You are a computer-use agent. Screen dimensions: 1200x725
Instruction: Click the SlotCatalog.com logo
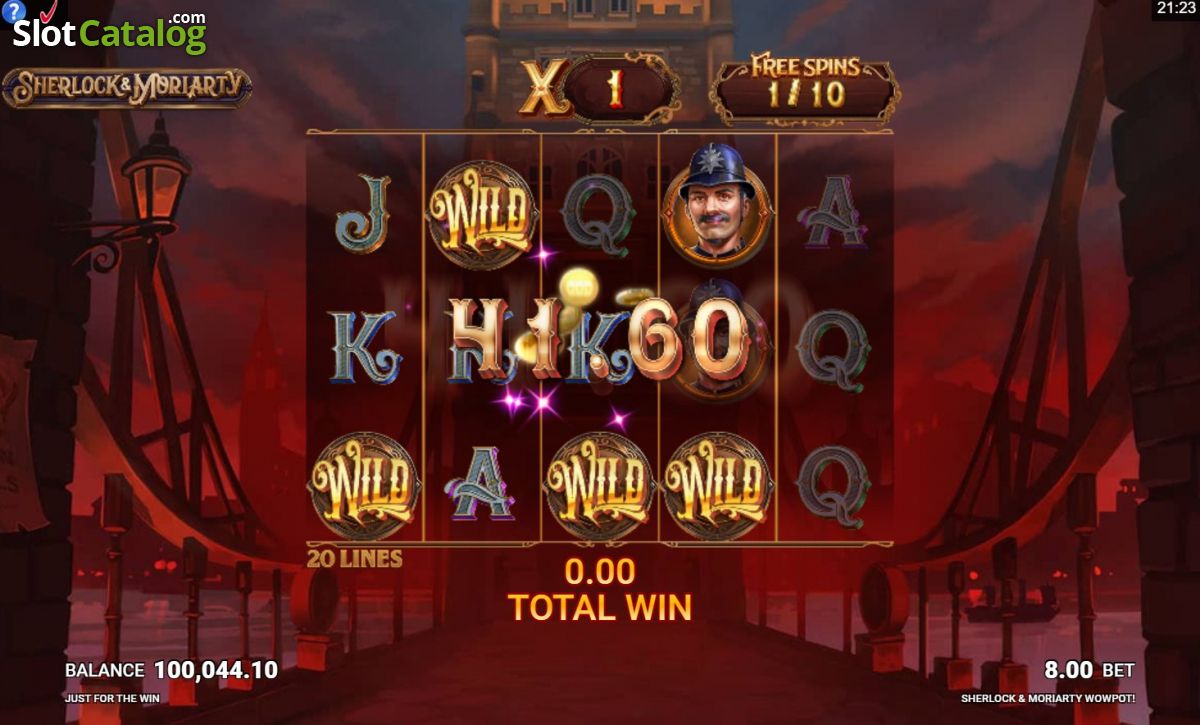tap(109, 34)
